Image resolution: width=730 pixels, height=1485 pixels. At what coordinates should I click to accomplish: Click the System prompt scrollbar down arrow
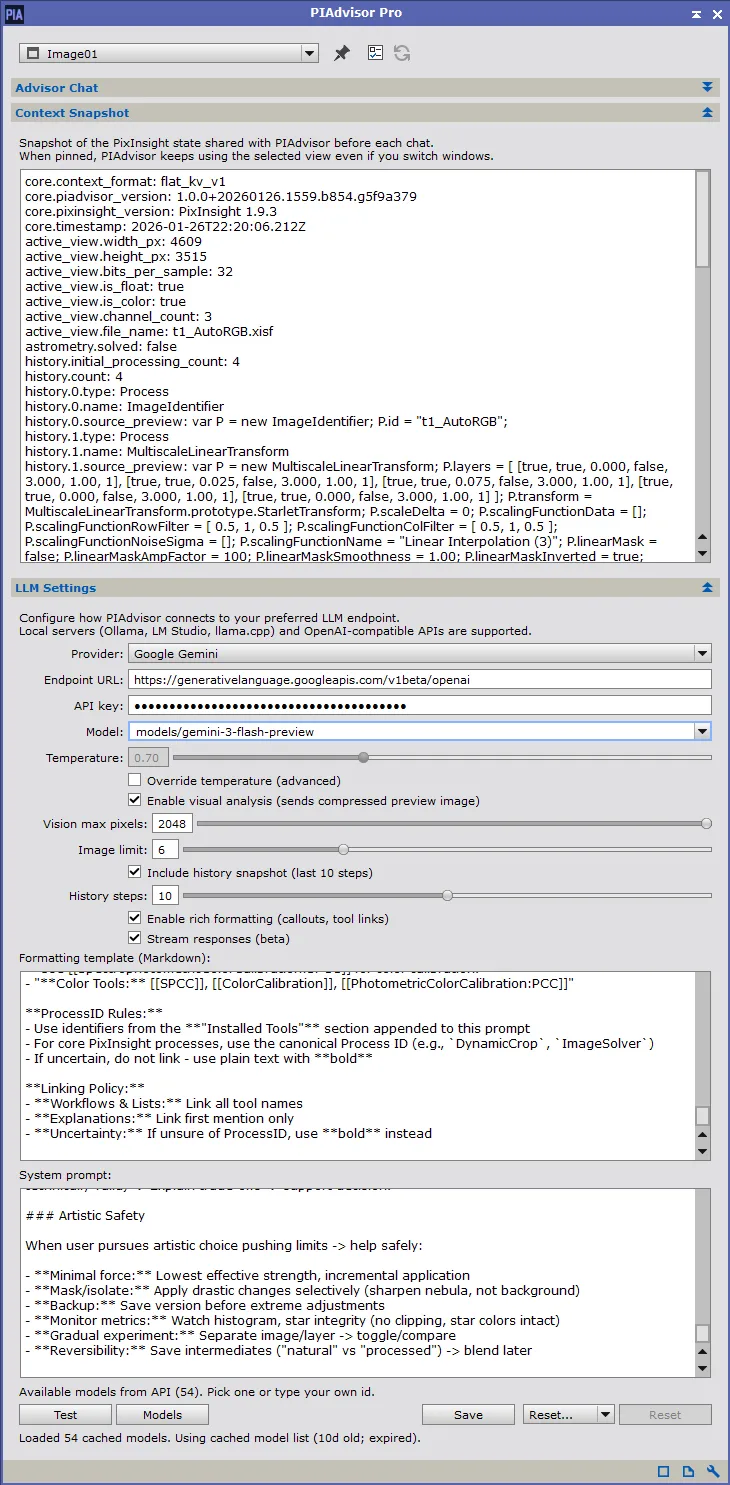tap(702, 1368)
